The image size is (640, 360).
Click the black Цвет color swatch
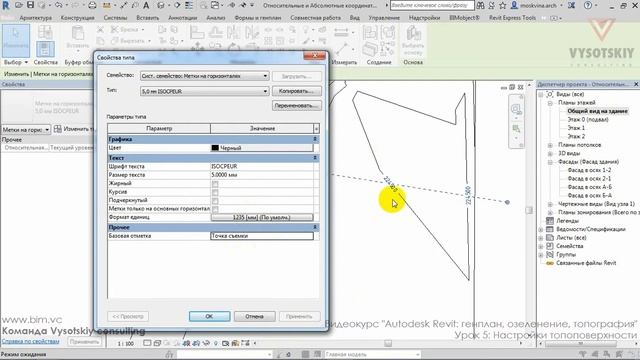pos(215,148)
